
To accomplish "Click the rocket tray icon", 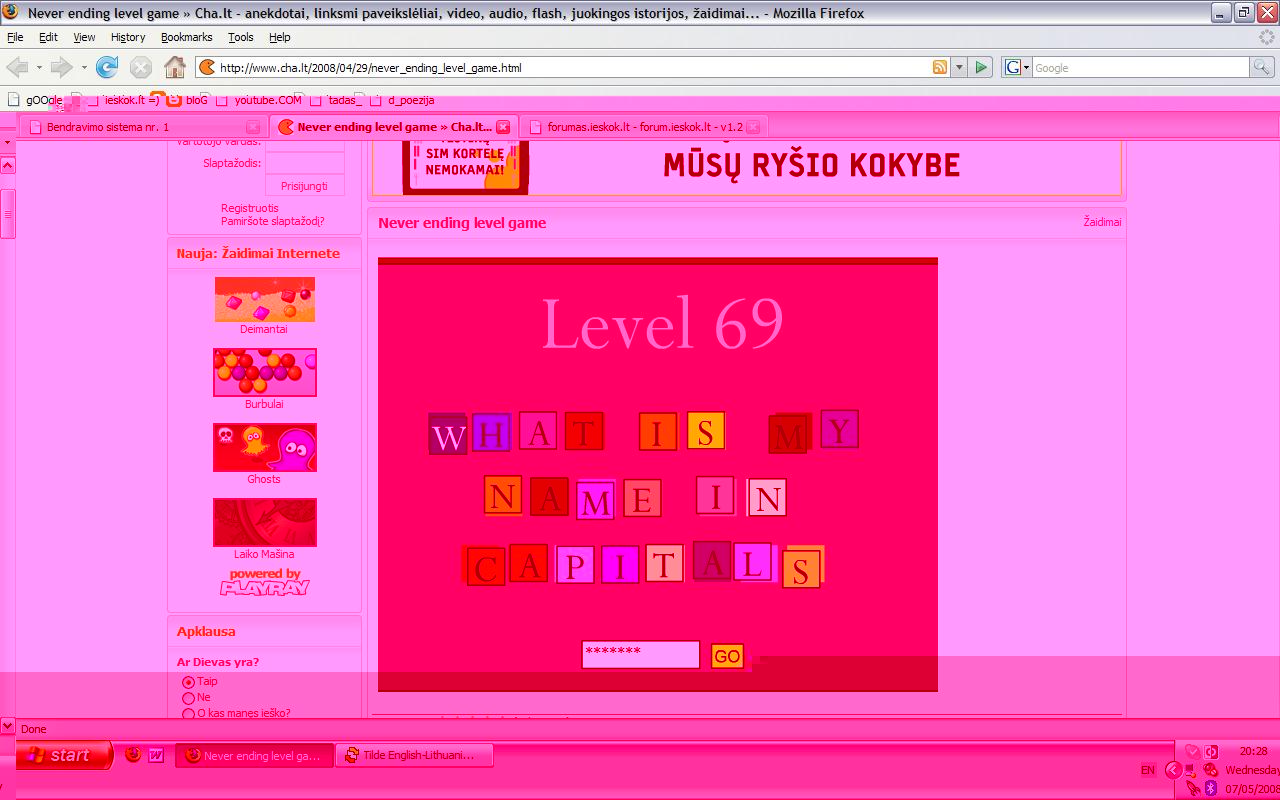I will 1192,788.
